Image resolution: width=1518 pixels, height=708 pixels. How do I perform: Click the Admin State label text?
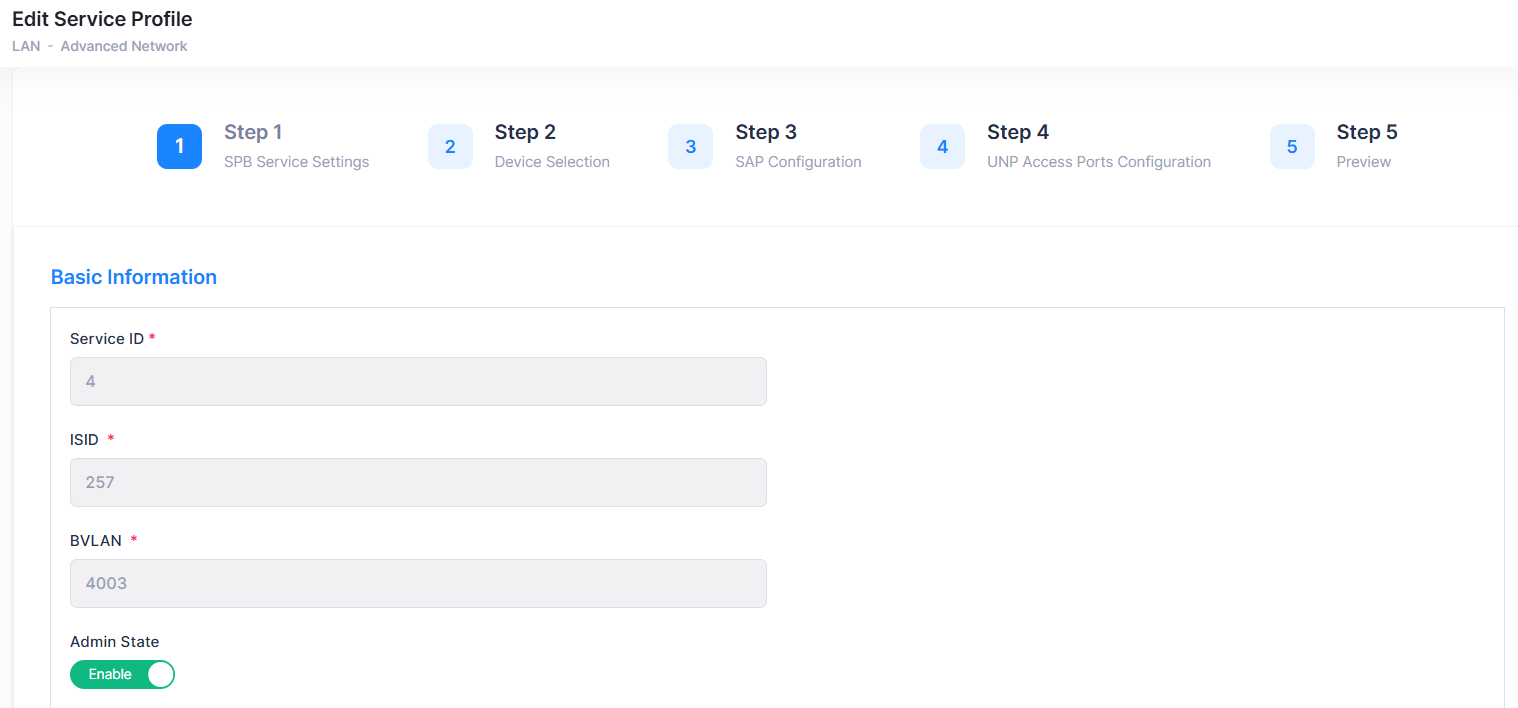tap(115, 642)
